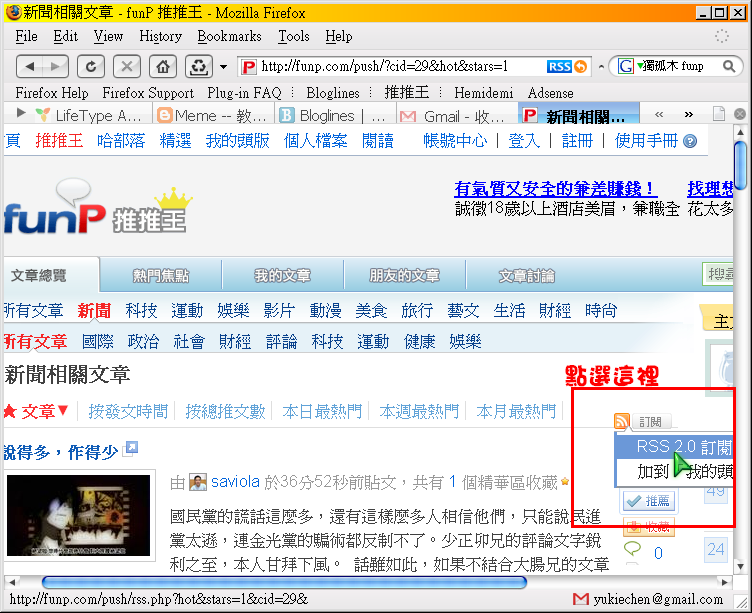752x613 pixels.
Task: Close the current tab using the tab-bar X
Action: (740, 114)
